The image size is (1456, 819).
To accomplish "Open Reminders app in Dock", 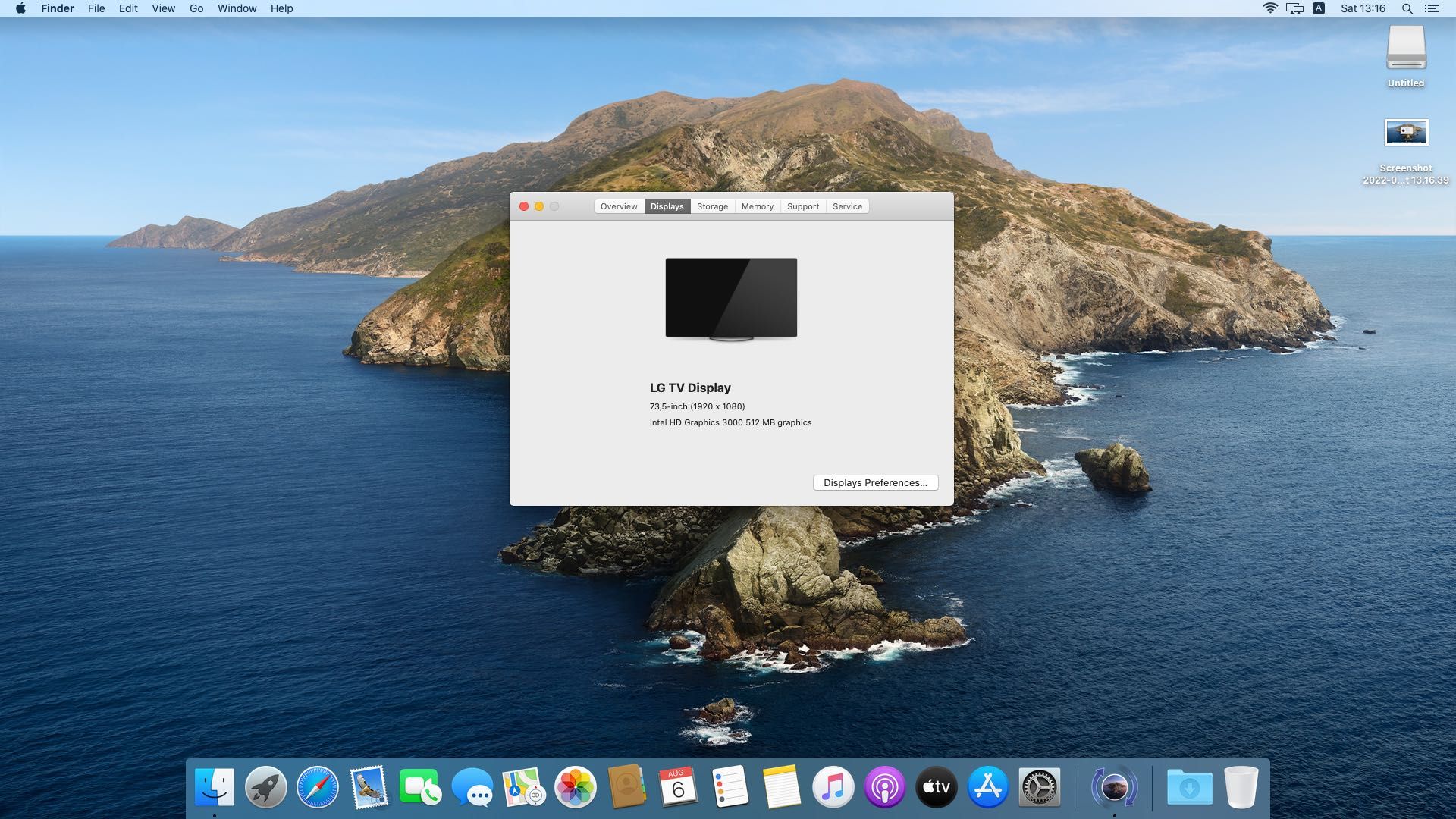I will pyautogui.click(x=730, y=787).
